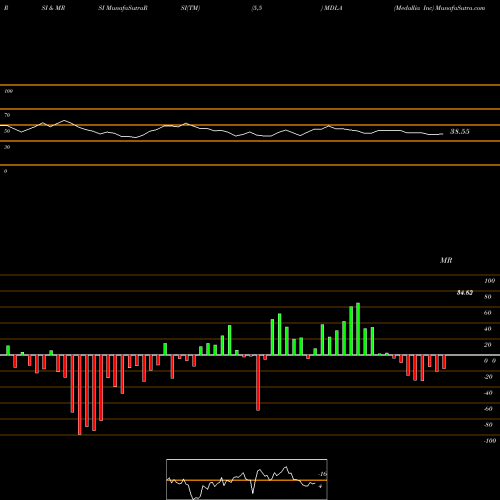500x500 pixels.
Task: Click the MR axis label -100
Action: (490, 441)
